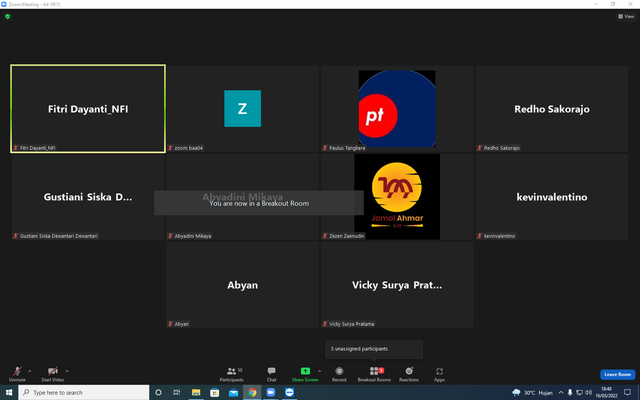Select Zezen Zaenudin's Jamal Ahmar tile

(397, 197)
